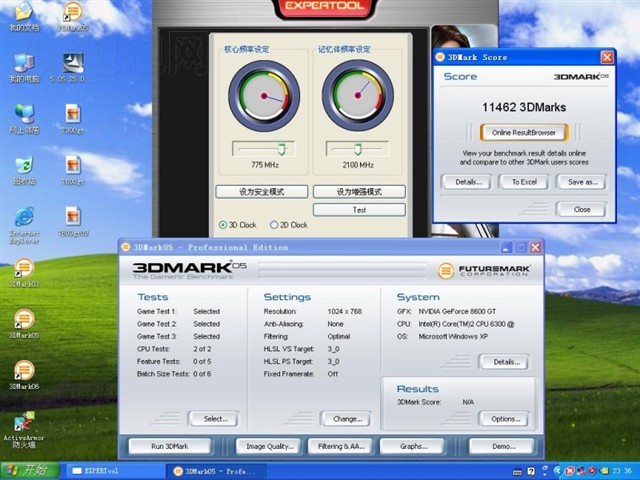Image resolution: width=640 pixels, height=480 pixels.
Task: Click the Close button in the Score dialog
Action: [x=582, y=209]
